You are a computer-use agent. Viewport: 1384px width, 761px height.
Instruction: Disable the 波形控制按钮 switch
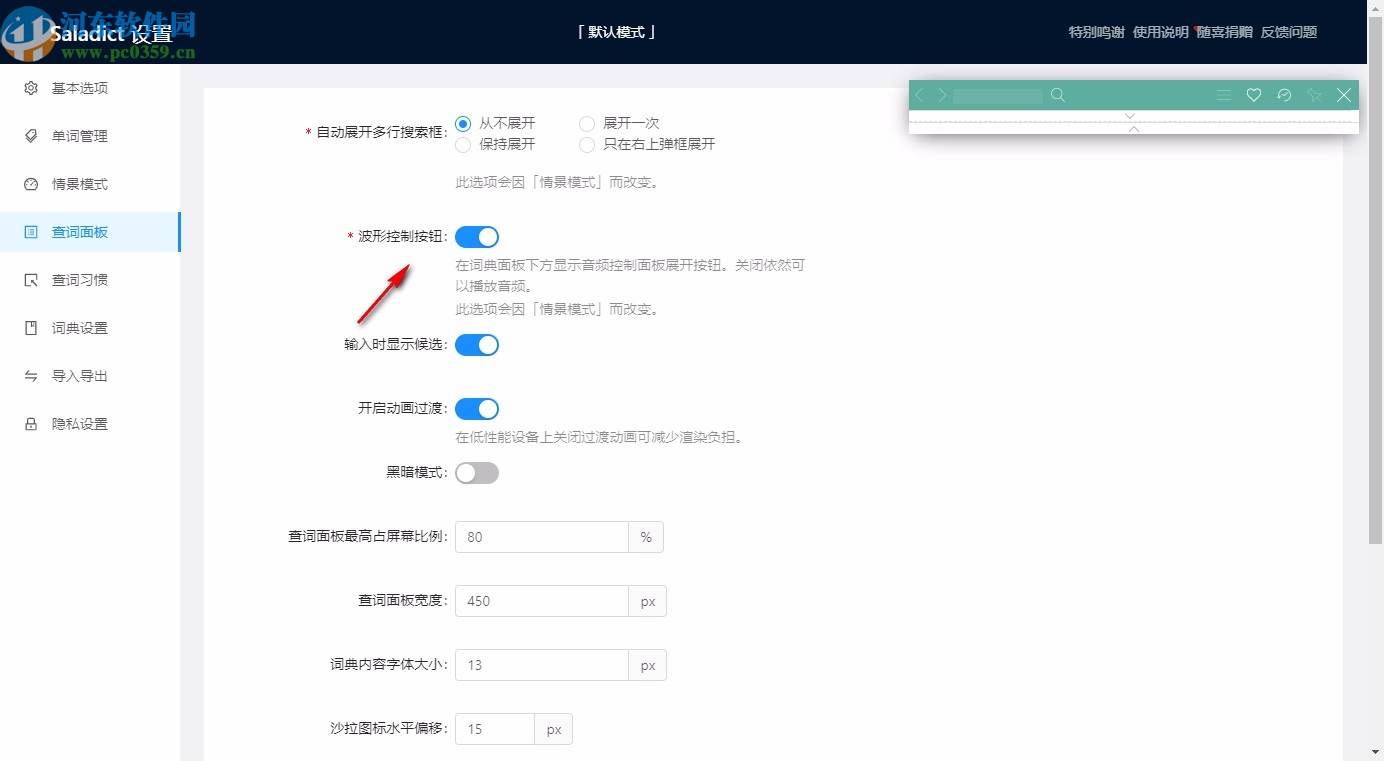[477, 236]
